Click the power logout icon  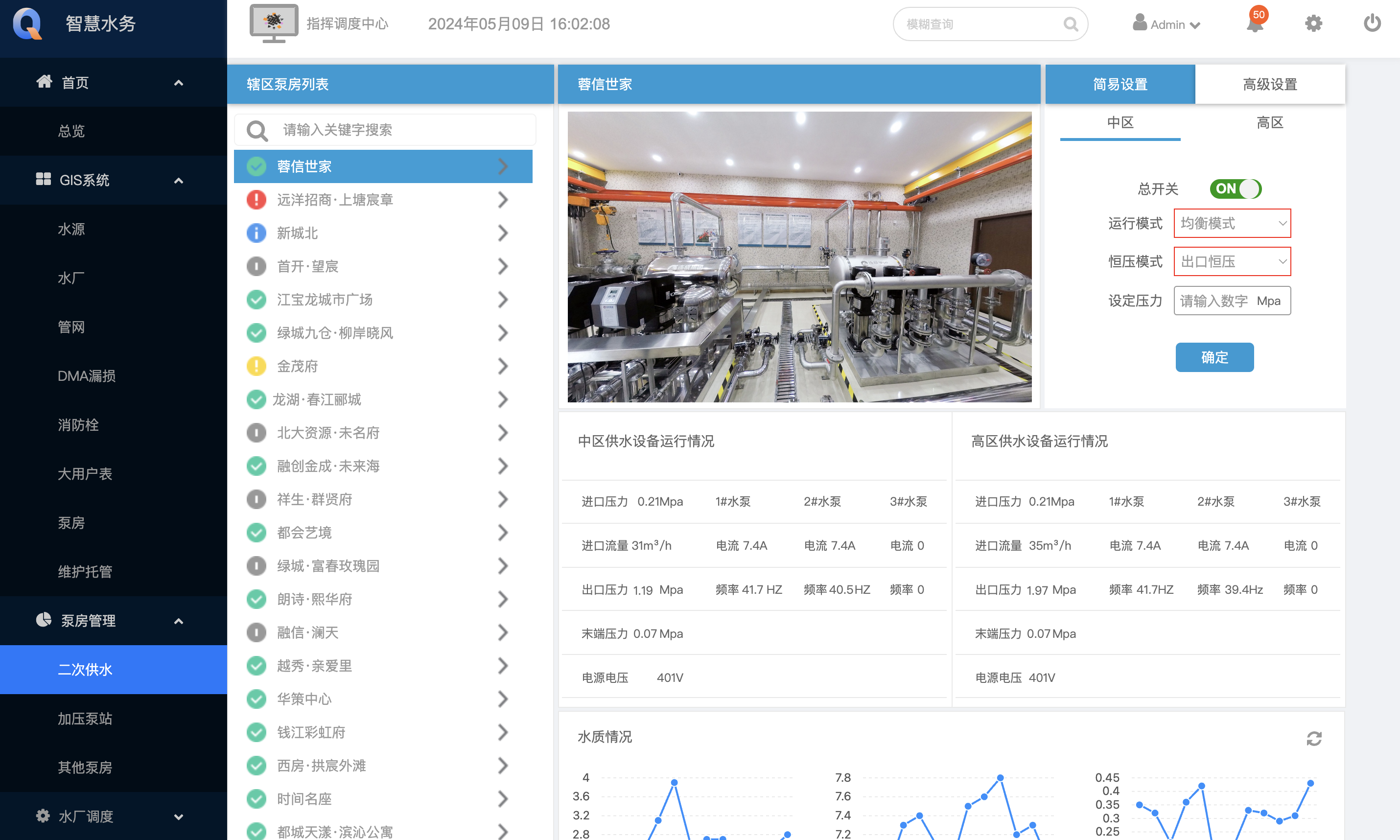click(1372, 24)
